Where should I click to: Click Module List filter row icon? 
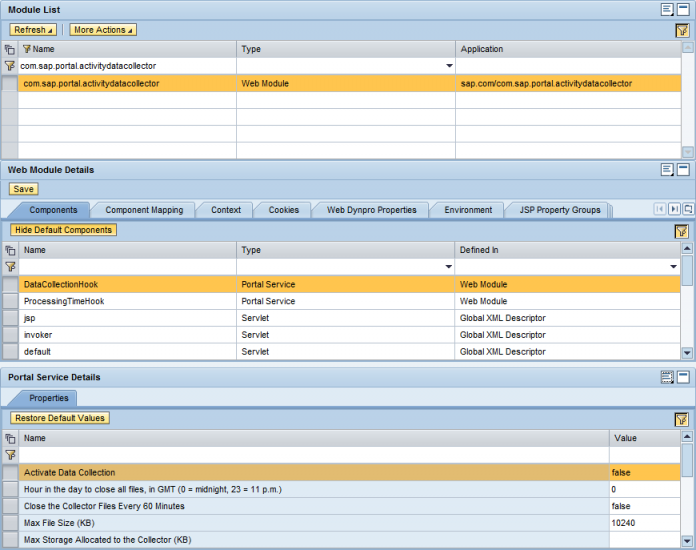pos(10,66)
